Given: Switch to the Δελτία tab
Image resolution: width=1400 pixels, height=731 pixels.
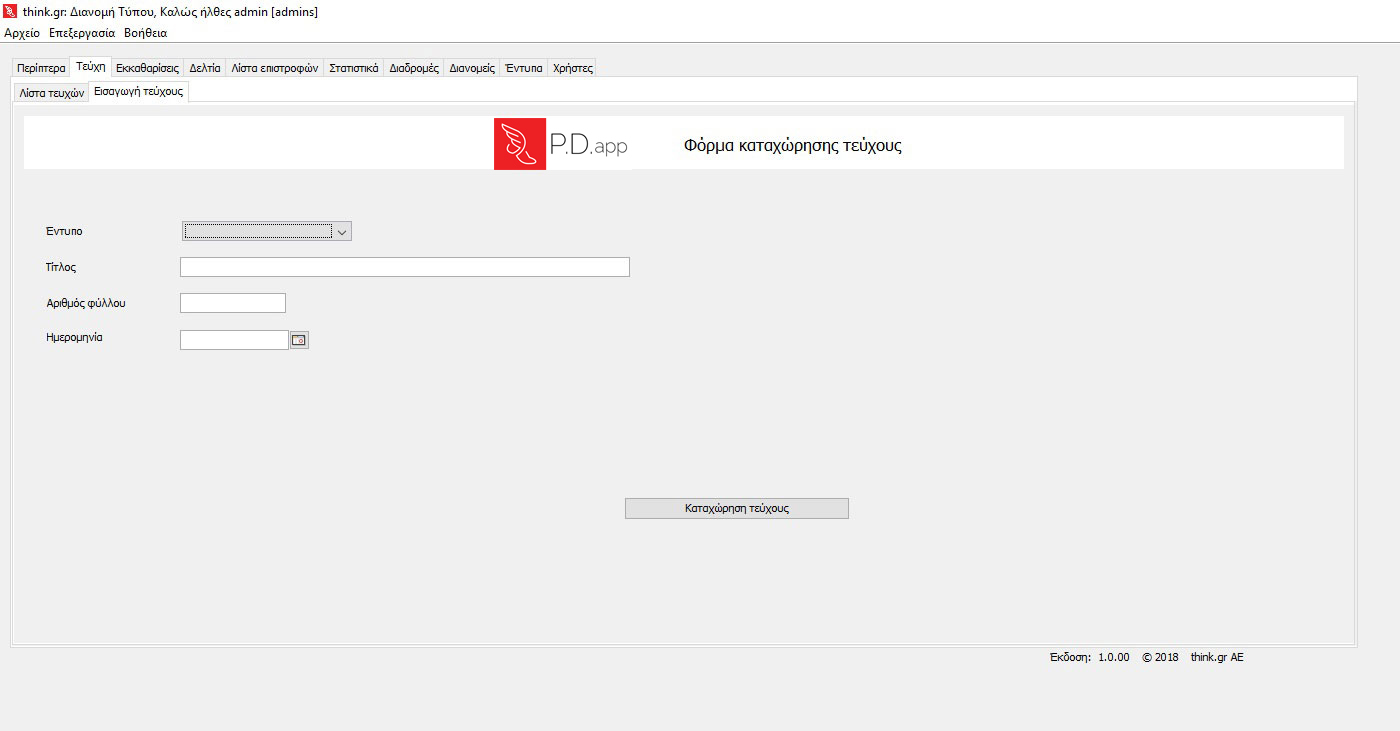Looking at the screenshot, I should click(205, 69).
